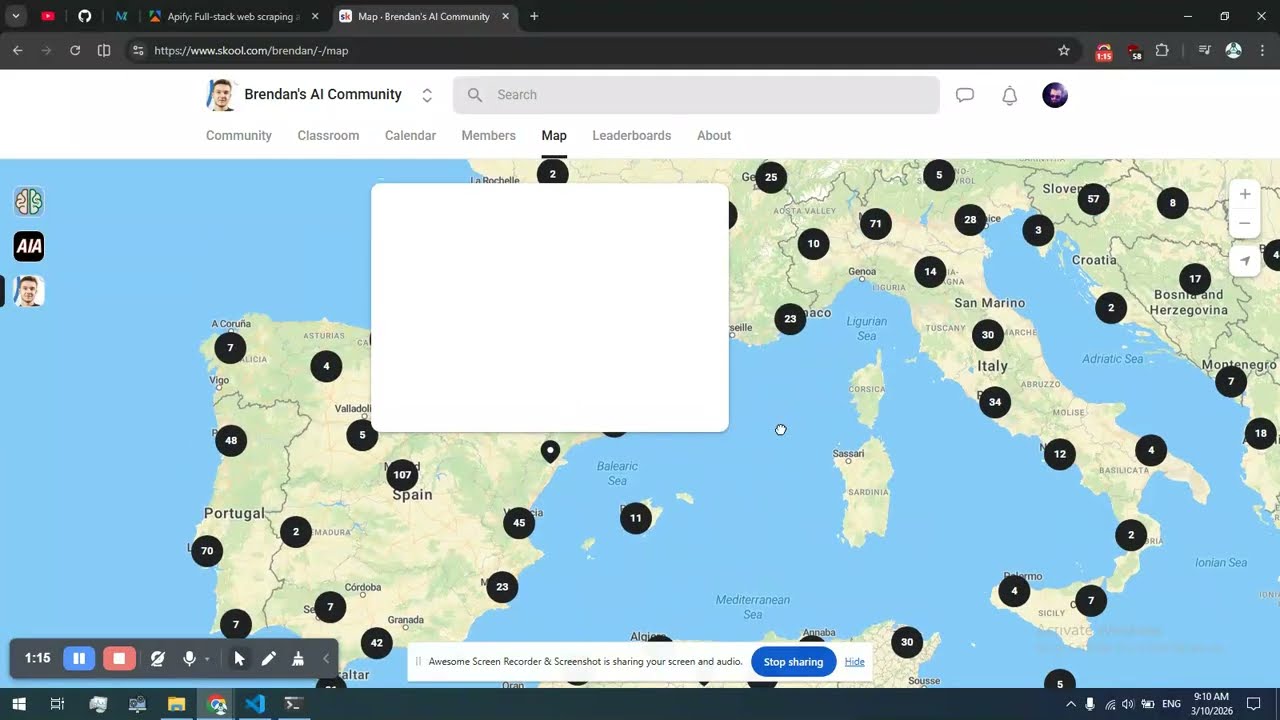
Task: Click the Brendan's AI Community title
Action: pos(323,94)
